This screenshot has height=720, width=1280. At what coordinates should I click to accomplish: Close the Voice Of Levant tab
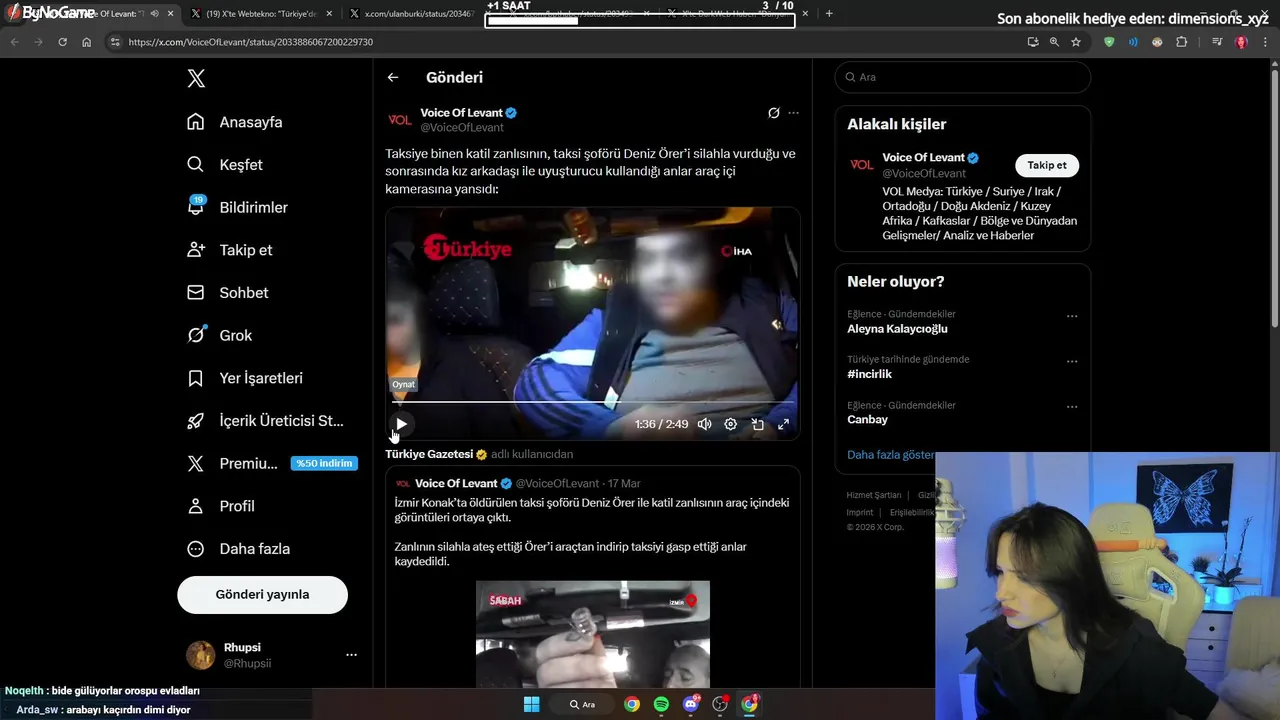point(170,14)
